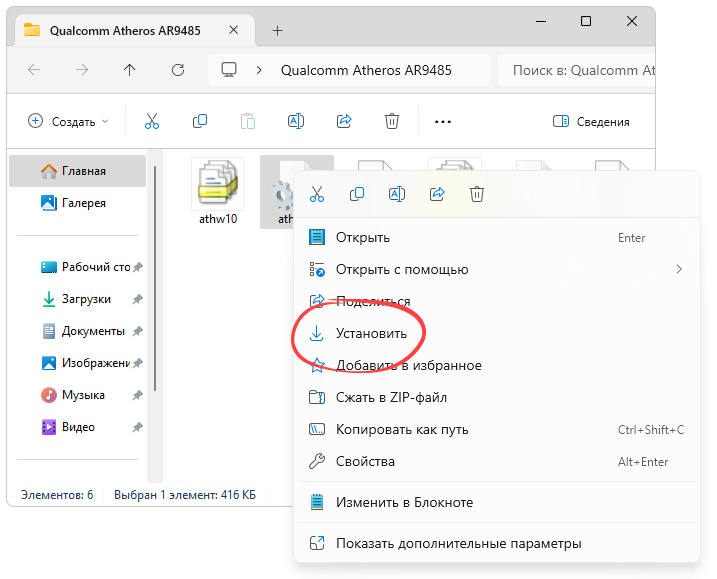Click the navigation pane vertical scrollbar
717x579 pixels.
[155, 279]
